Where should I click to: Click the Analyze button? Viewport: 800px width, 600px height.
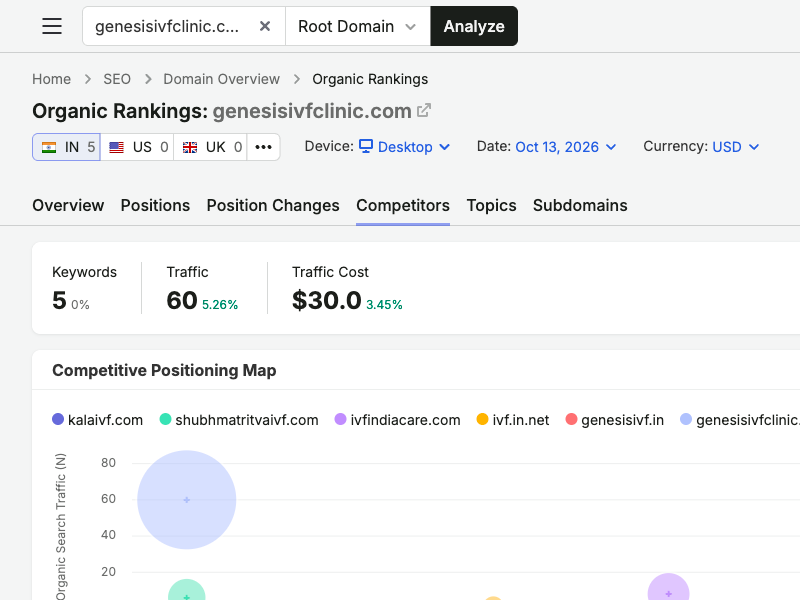pos(474,26)
